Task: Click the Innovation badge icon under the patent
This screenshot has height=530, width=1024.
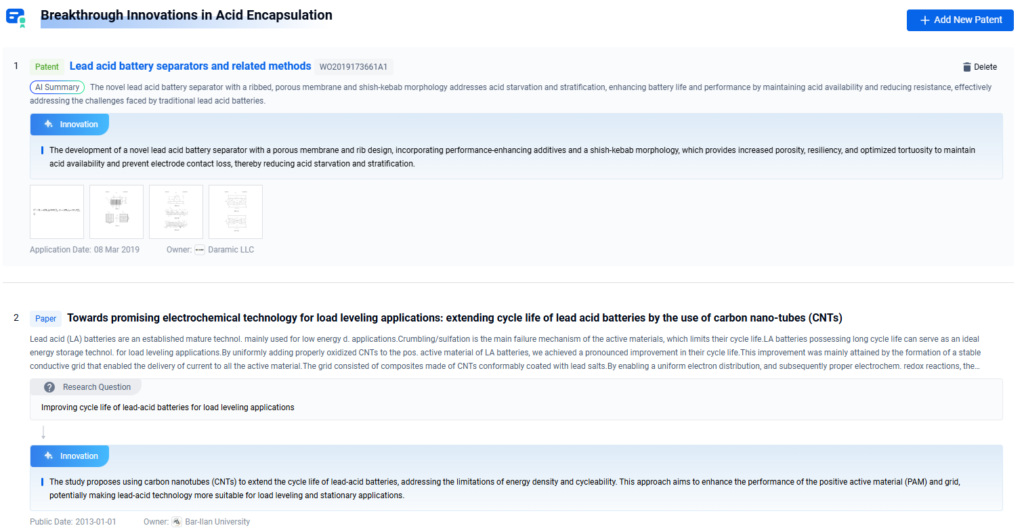Action: (46, 125)
